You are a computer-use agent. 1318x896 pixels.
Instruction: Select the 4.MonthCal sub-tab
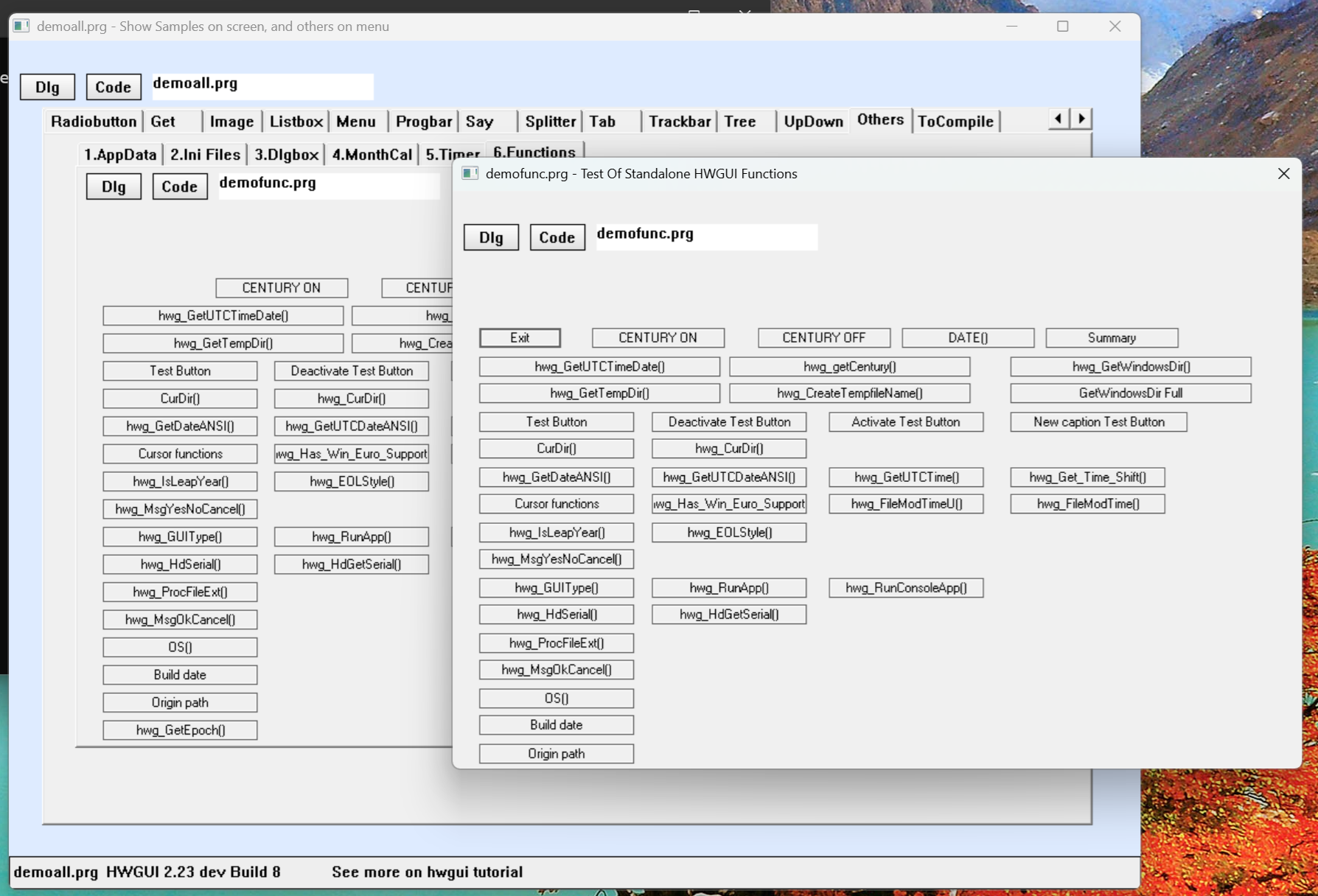[372, 155]
